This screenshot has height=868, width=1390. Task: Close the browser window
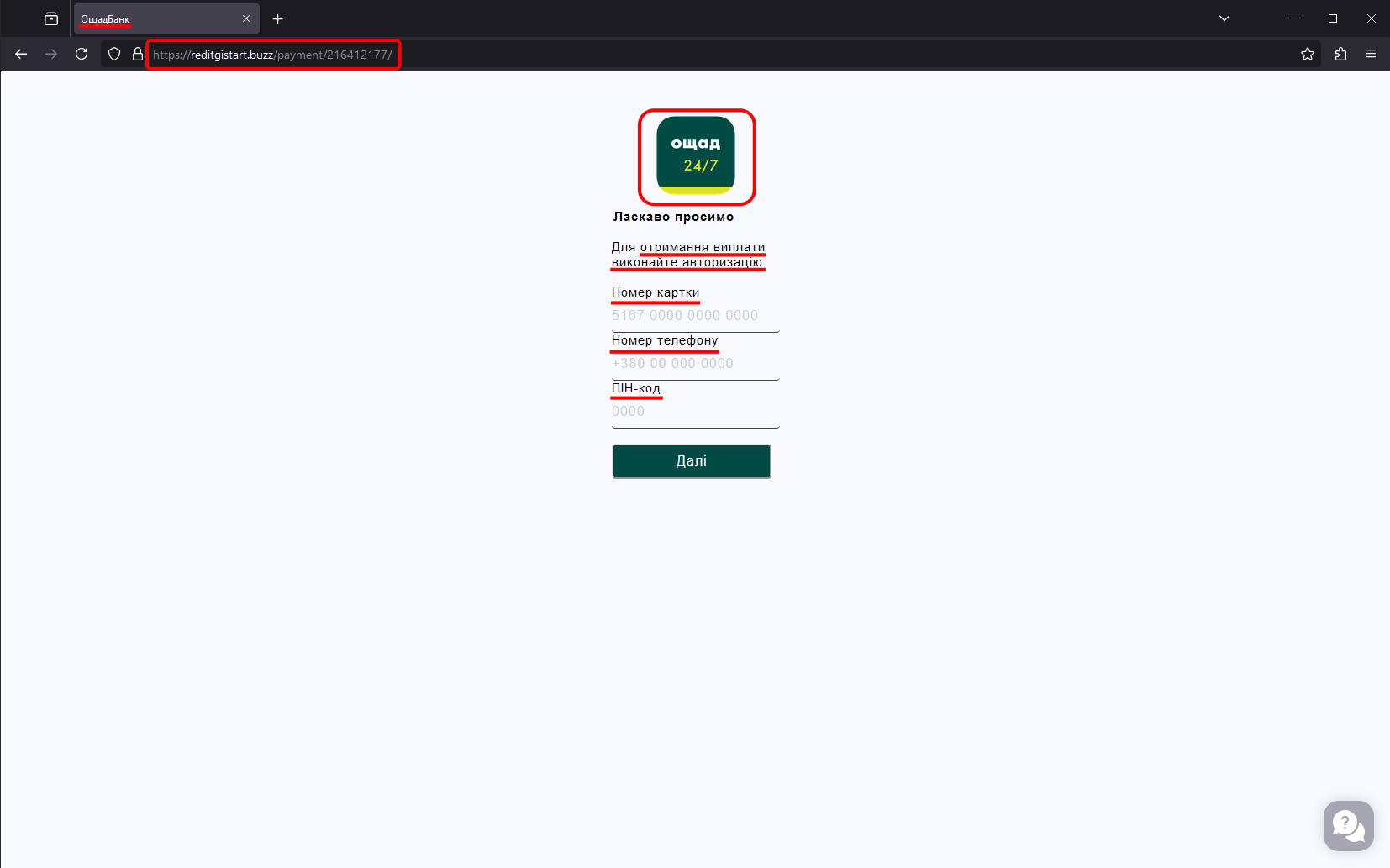click(1372, 18)
